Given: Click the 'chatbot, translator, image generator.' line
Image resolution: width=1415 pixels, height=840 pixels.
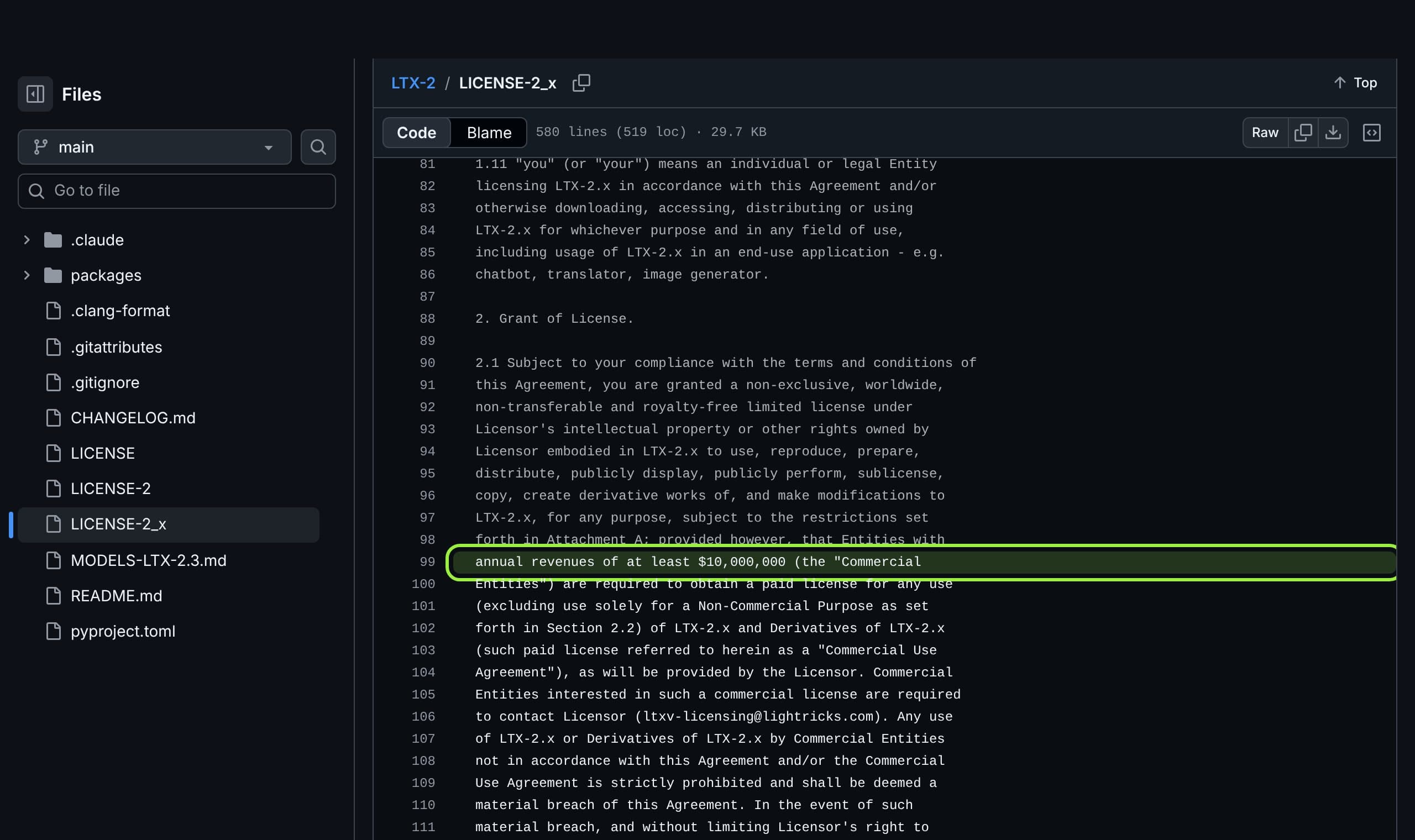Looking at the screenshot, I should (x=622, y=275).
